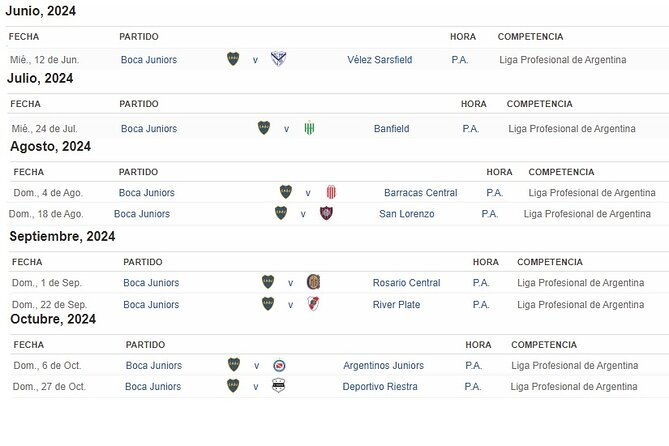Open the River Plate team link
Image resolution: width=669 pixels, height=446 pixels.
click(396, 305)
